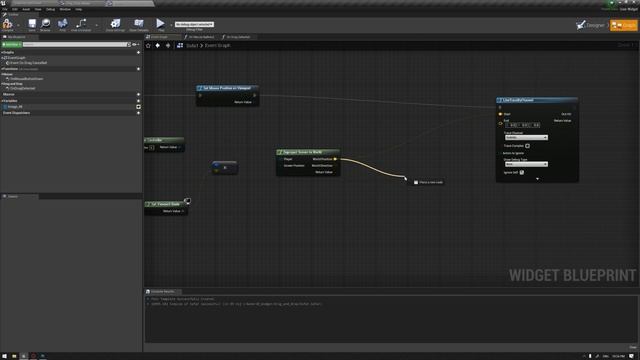This screenshot has width=640, height=360.
Task: Open the Debug menu
Action: [x=50, y=9]
